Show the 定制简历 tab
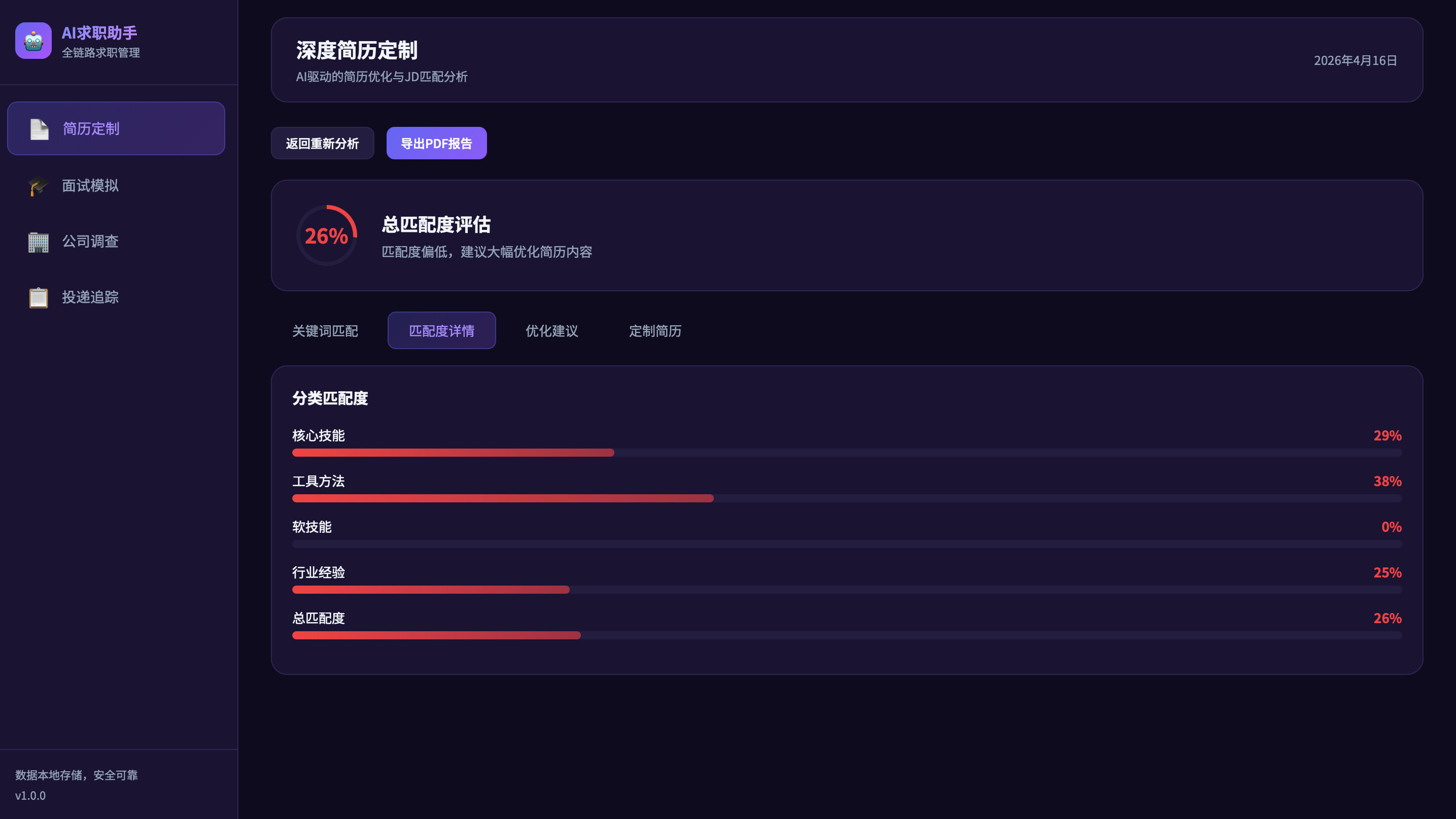This screenshot has width=1456, height=819. coord(655,331)
